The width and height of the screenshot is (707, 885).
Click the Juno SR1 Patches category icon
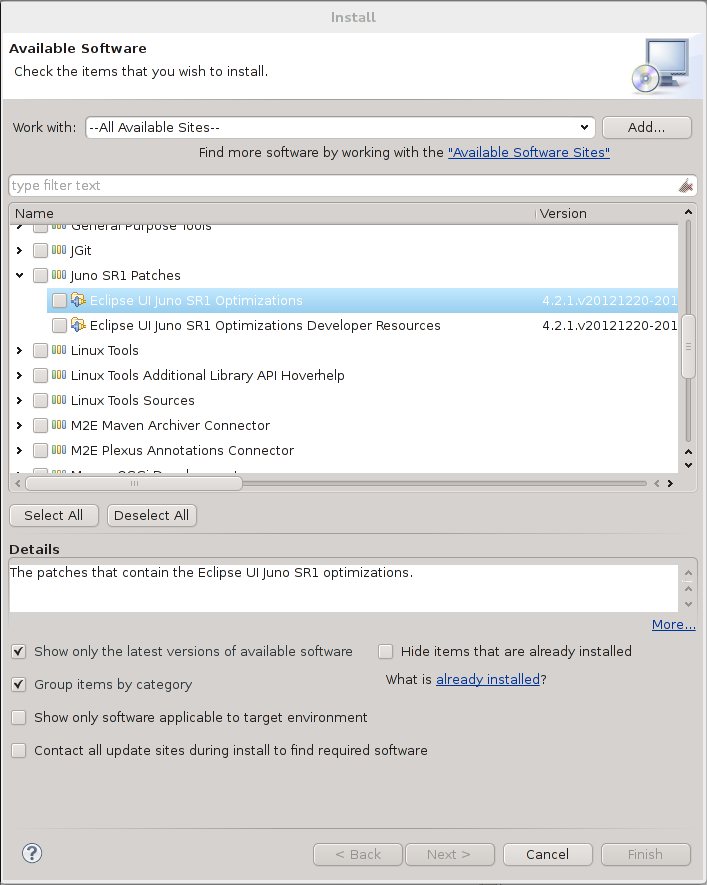point(59,275)
